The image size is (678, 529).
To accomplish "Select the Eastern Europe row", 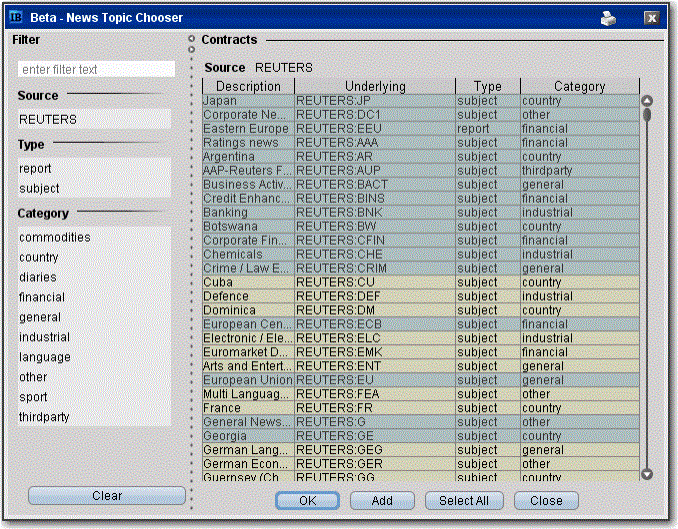I will point(421,128).
